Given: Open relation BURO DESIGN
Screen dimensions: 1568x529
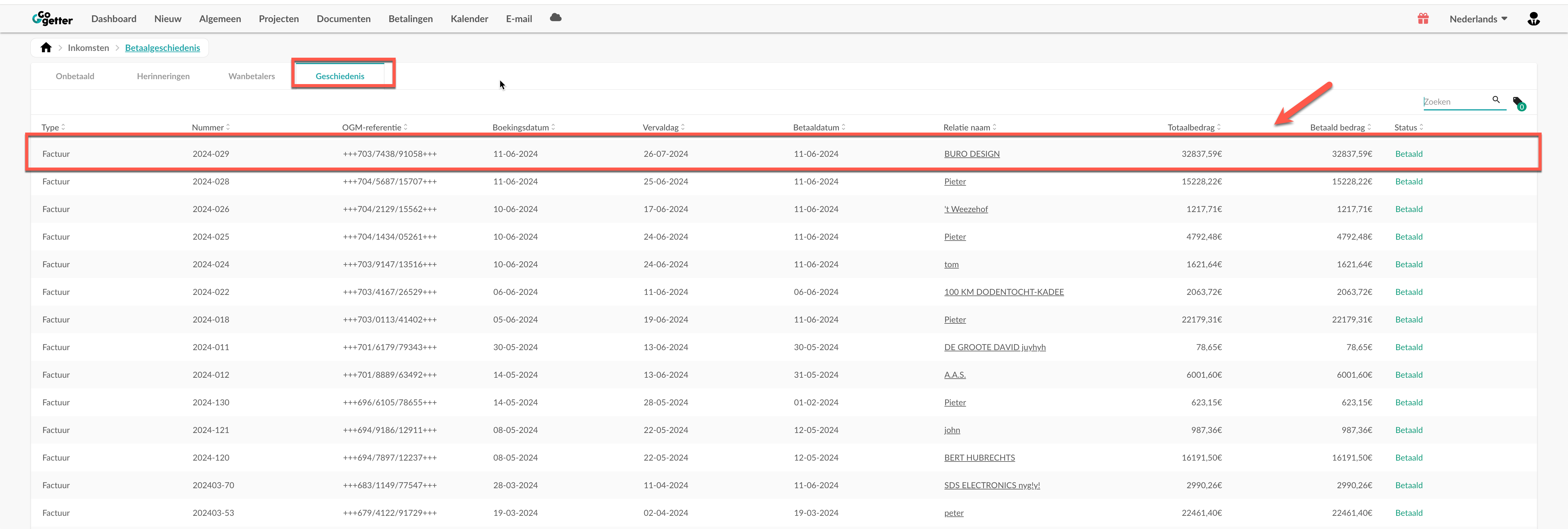Looking at the screenshot, I should point(971,154).
